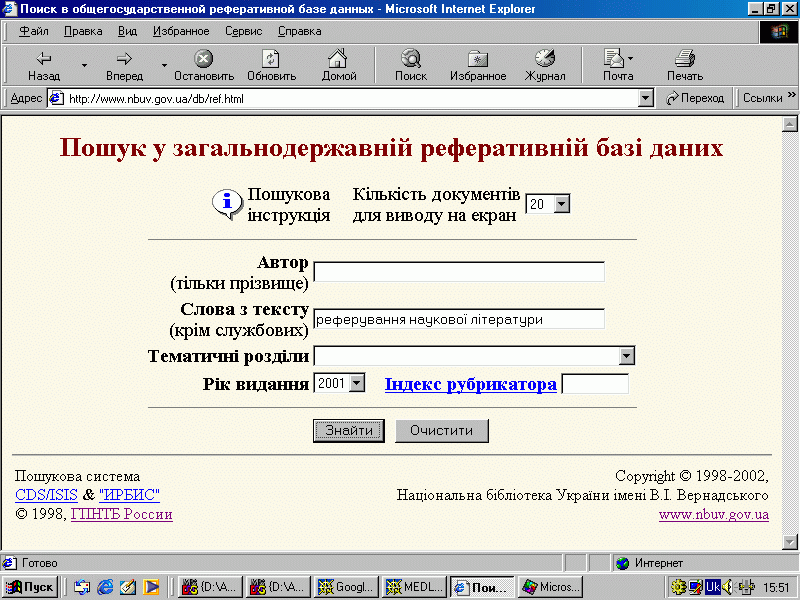Expand the Тематичні розділи dropdown
Image resolution: width=800 pixels, height=600 pixels.
pyautogui.click(x=627, y=356)
